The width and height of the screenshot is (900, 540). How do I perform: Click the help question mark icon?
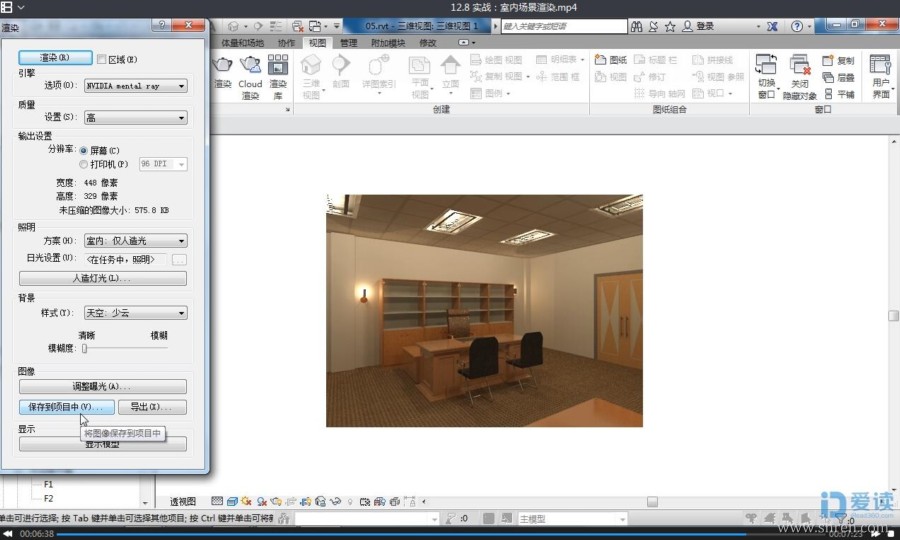[797, 26]
